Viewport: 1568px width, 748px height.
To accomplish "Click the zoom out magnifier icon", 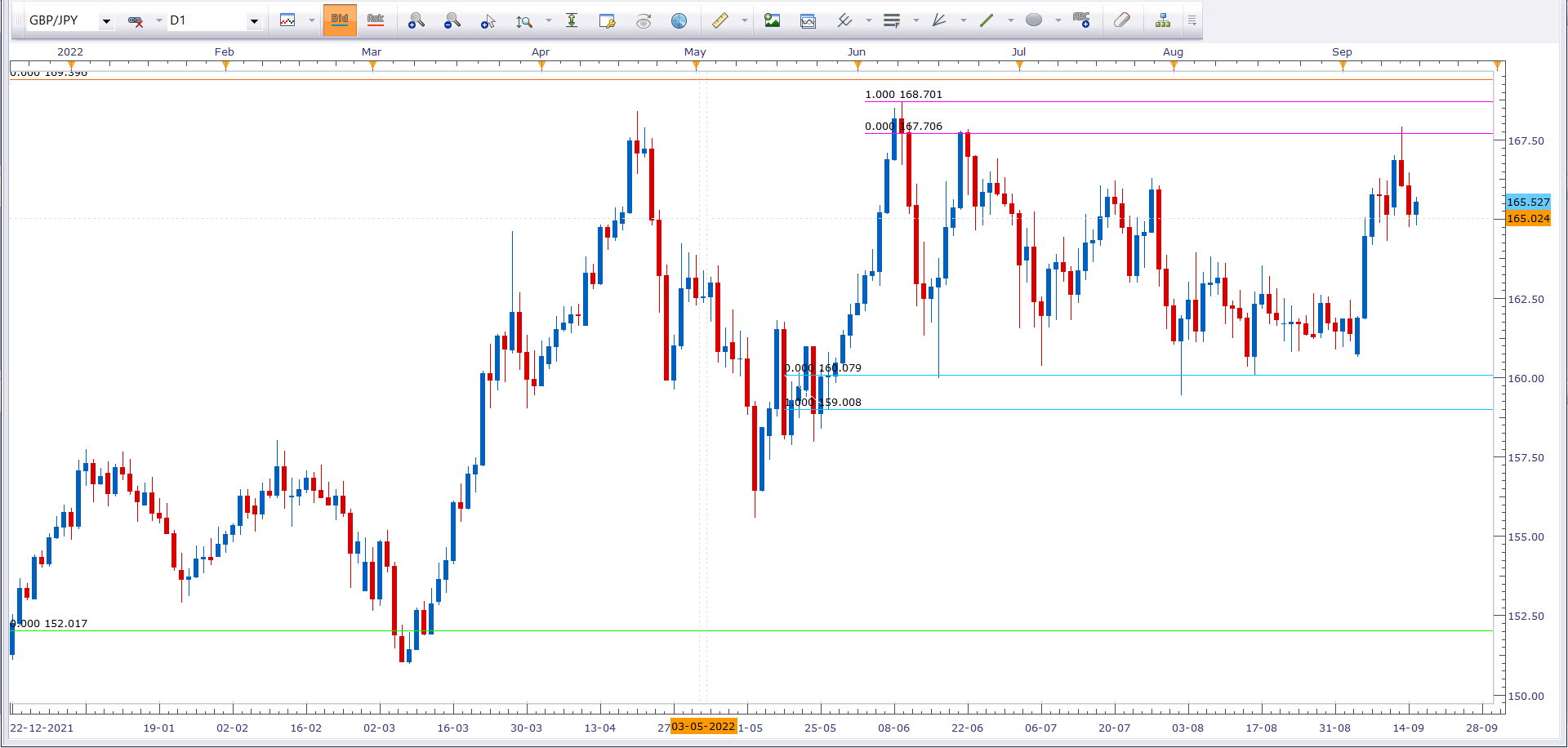I will (452, 20).
